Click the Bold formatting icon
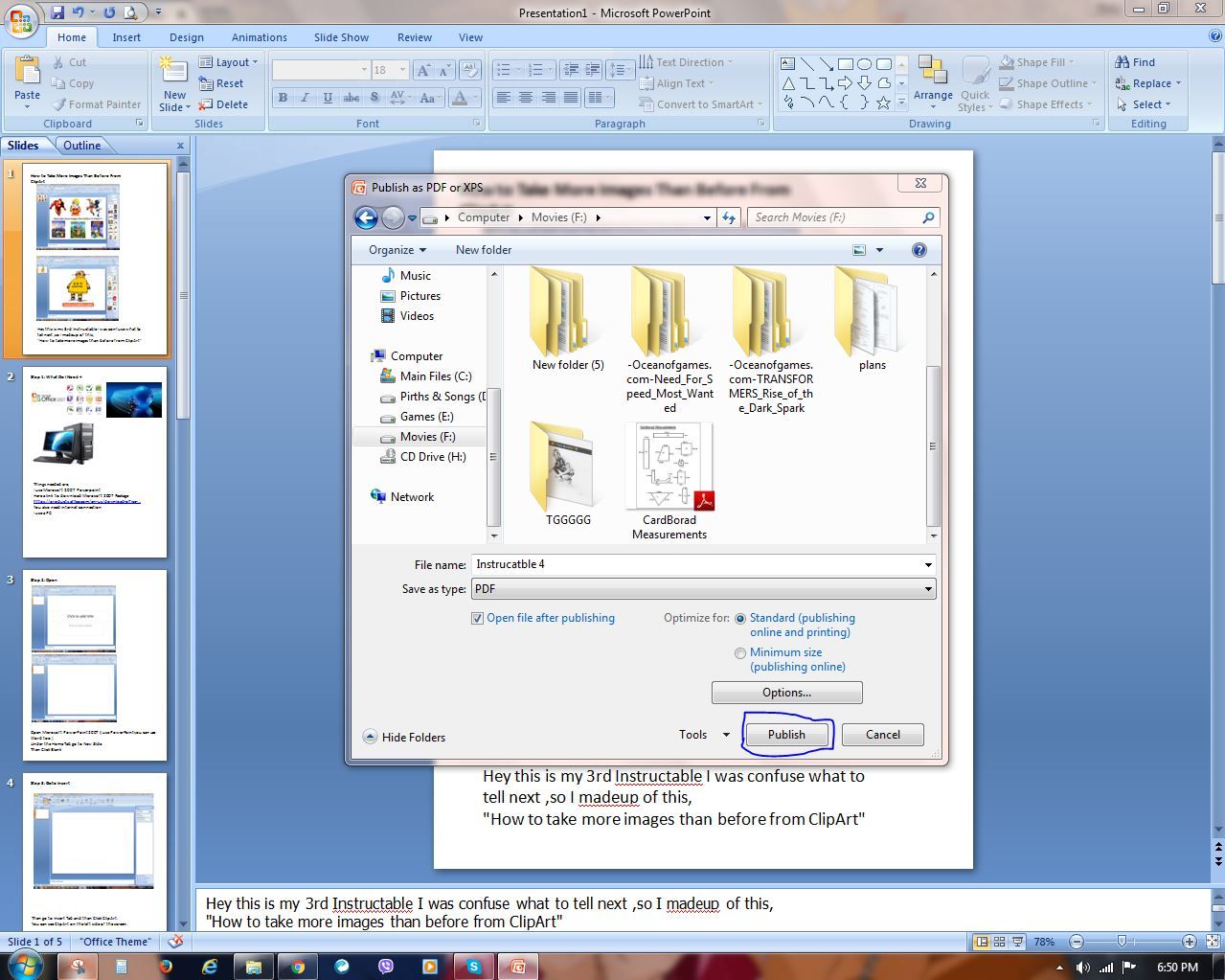The image size is (1225, 980). pos(283,98)
